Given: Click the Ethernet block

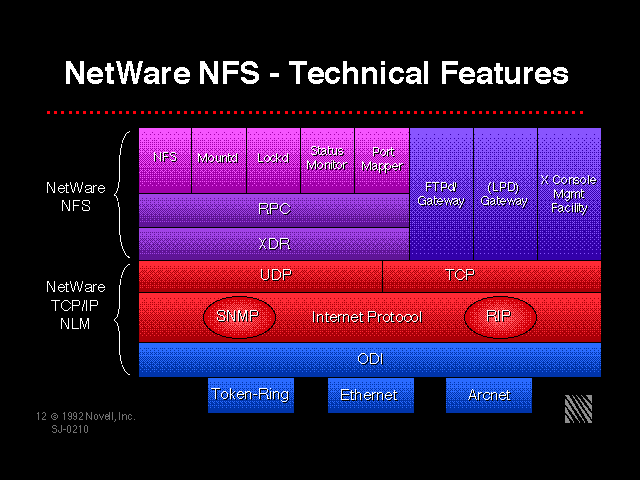Looking at the screenshot, I should pos(371,395).
